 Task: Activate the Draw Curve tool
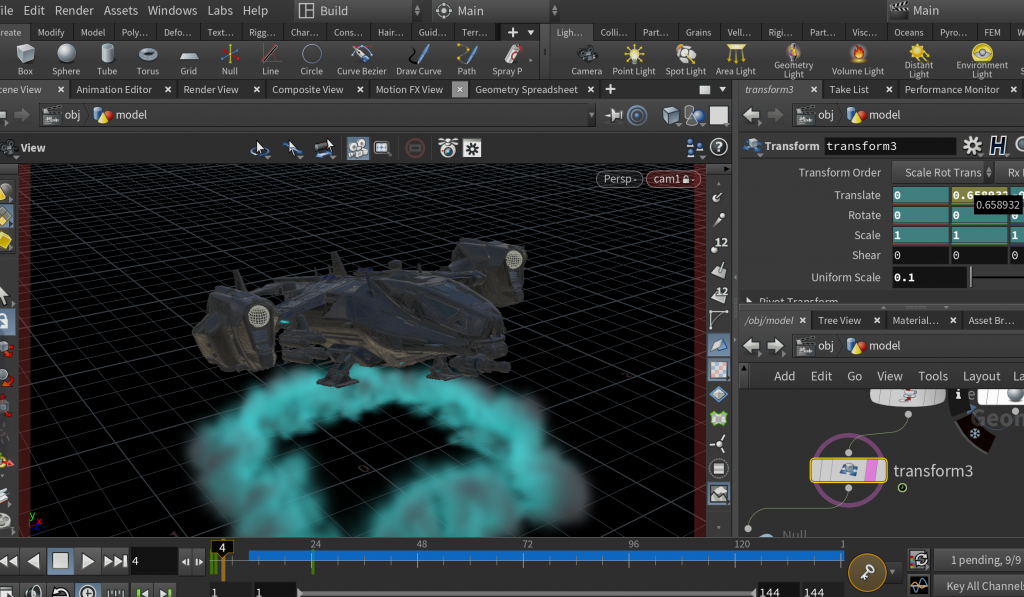[x=419, y=59]
